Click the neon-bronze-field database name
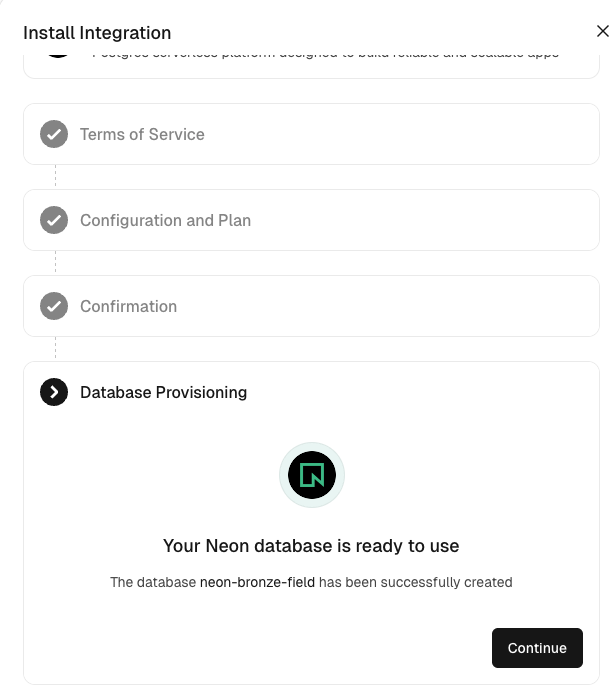The width and height of the screenshot is (609, 696). point(257,582)
